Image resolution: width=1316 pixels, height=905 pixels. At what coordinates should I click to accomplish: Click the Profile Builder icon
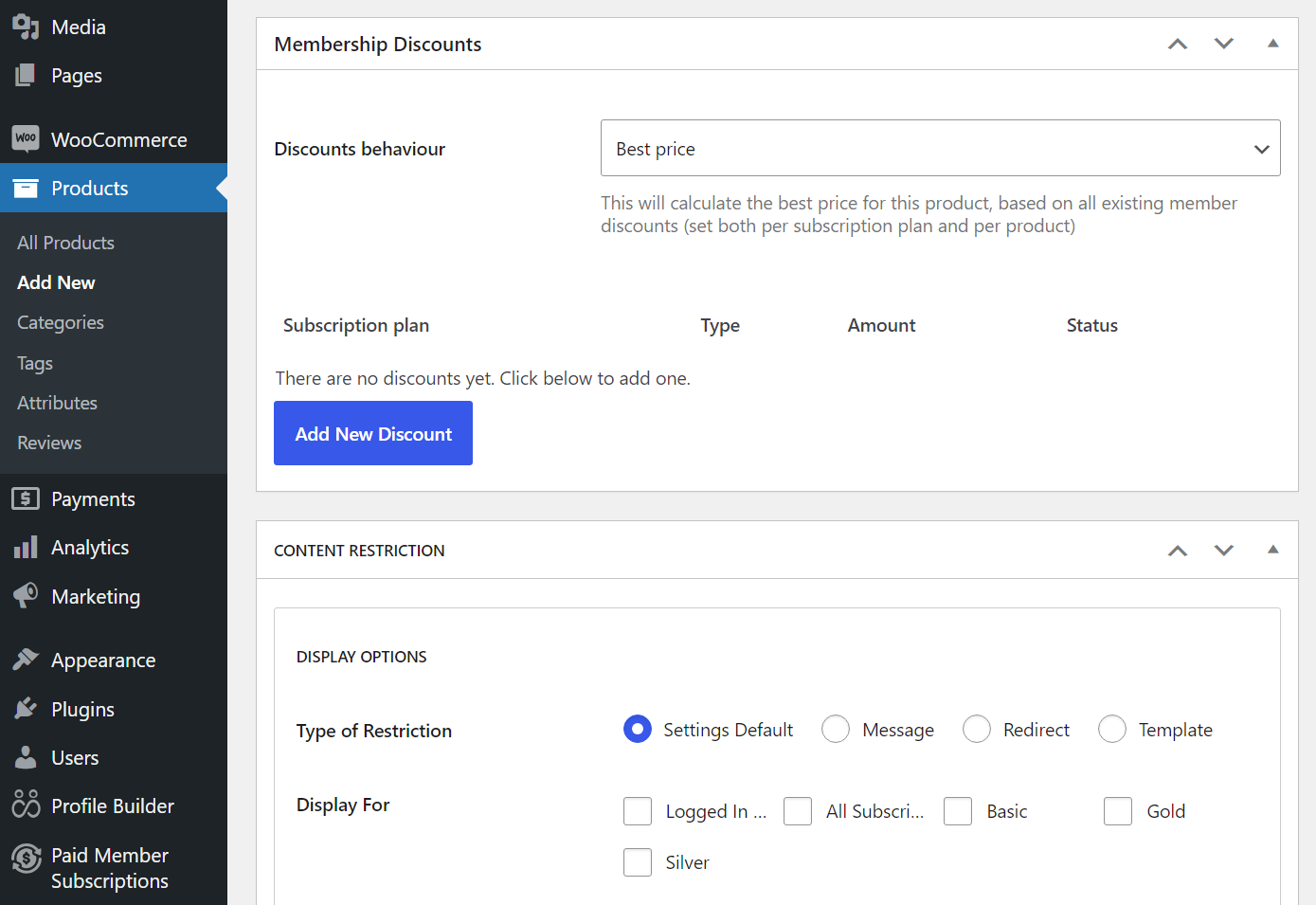26,805
